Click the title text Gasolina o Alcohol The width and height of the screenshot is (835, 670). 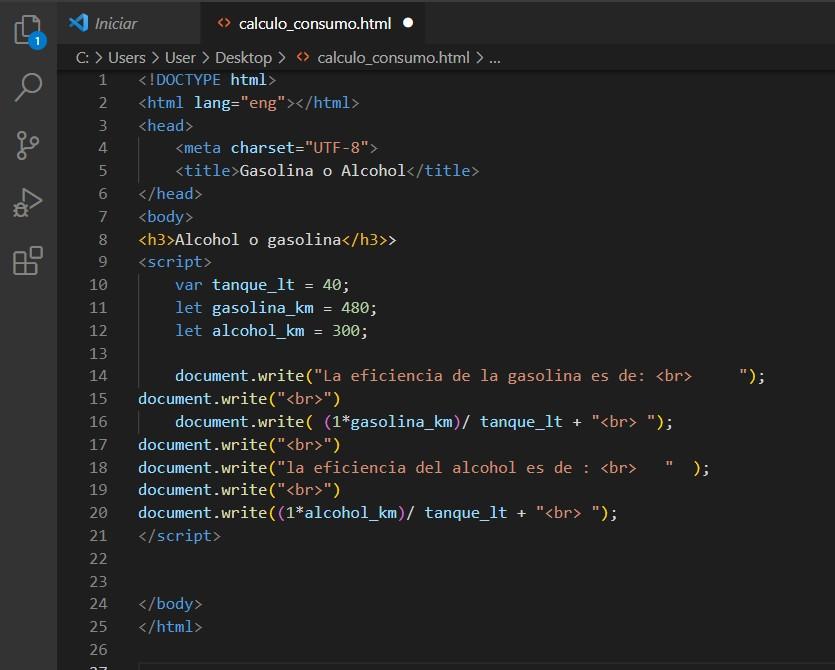[323, 171]
